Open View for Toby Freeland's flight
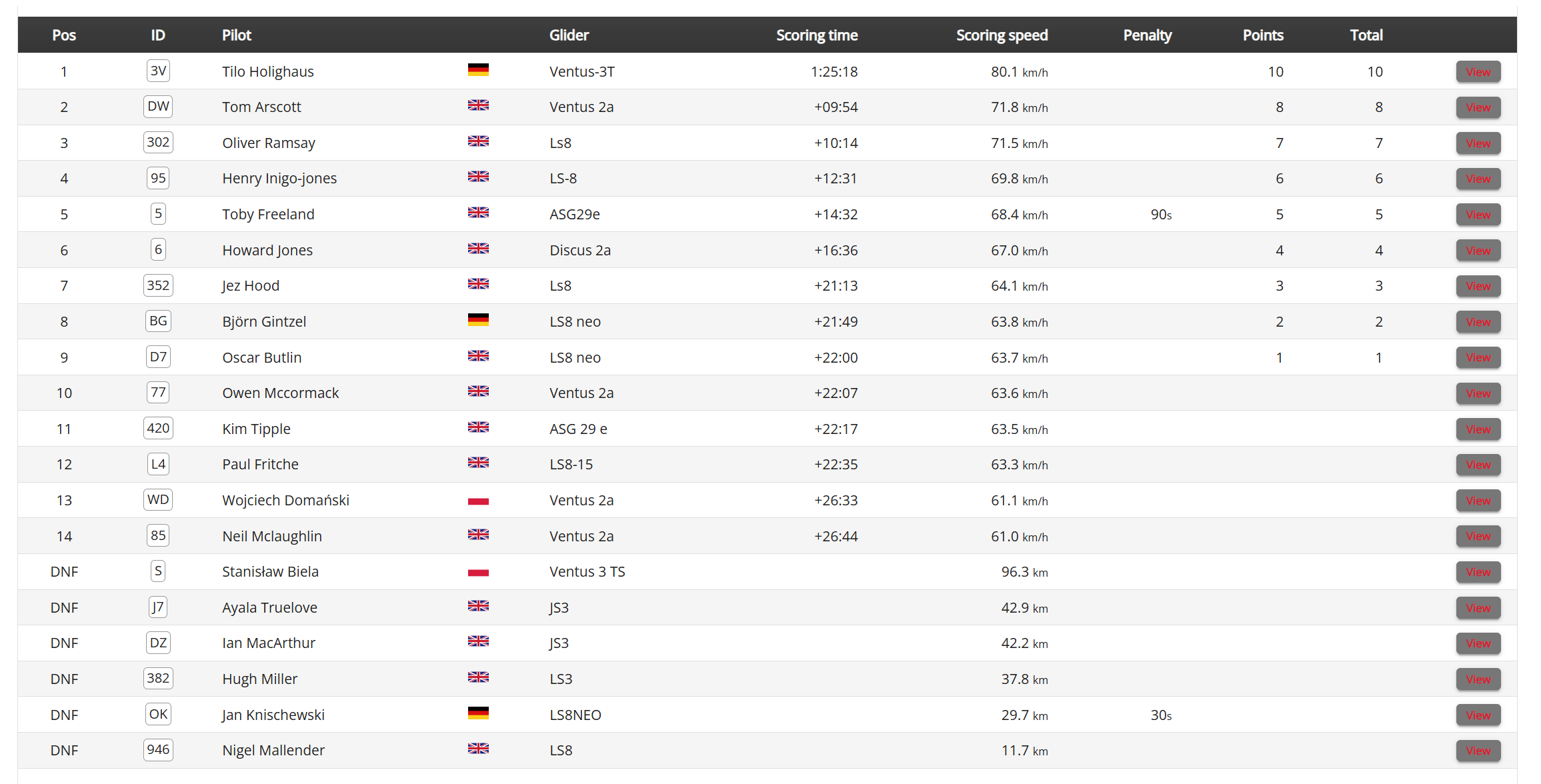The height and width of the screenshot is (784, 1541). (1478, 215)
